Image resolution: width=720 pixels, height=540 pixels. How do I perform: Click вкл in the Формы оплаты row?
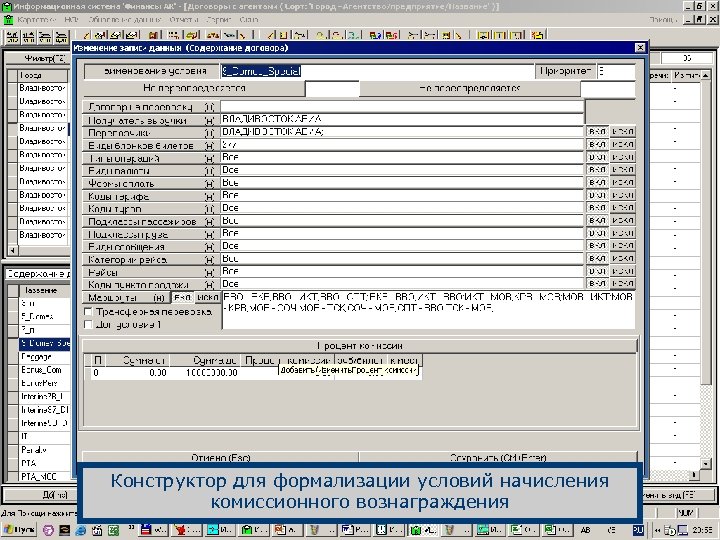[597, 183]
